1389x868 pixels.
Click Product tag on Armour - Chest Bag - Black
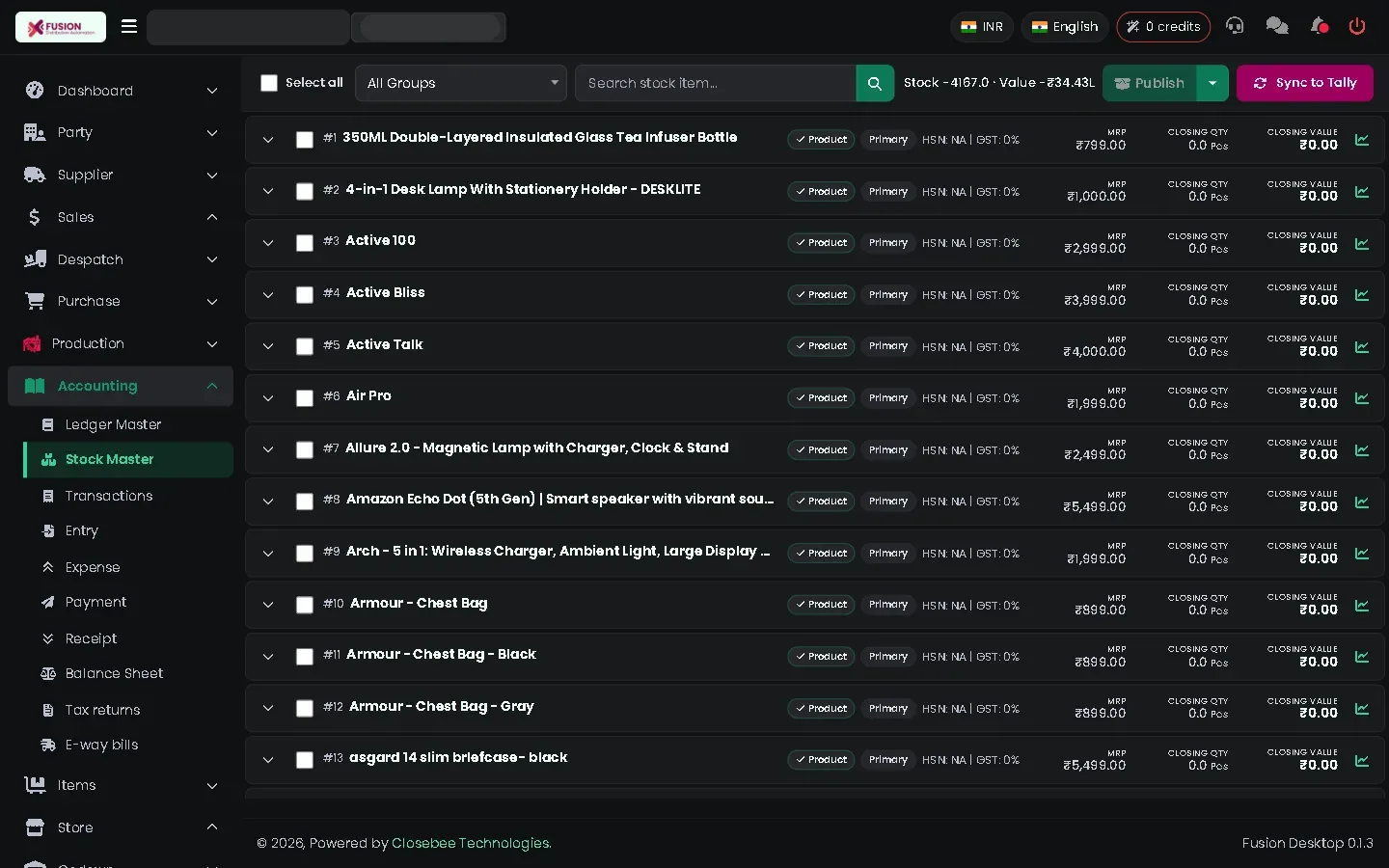[821, 657]
